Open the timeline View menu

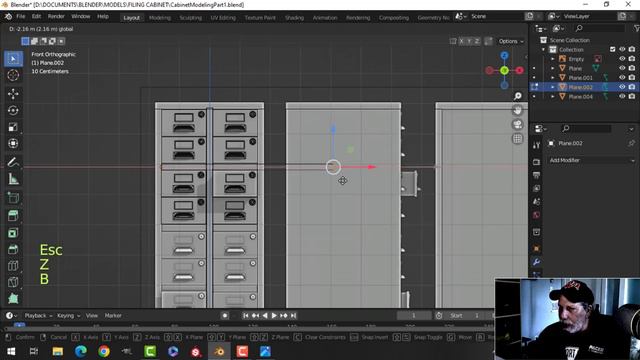[x=92, y=316]
